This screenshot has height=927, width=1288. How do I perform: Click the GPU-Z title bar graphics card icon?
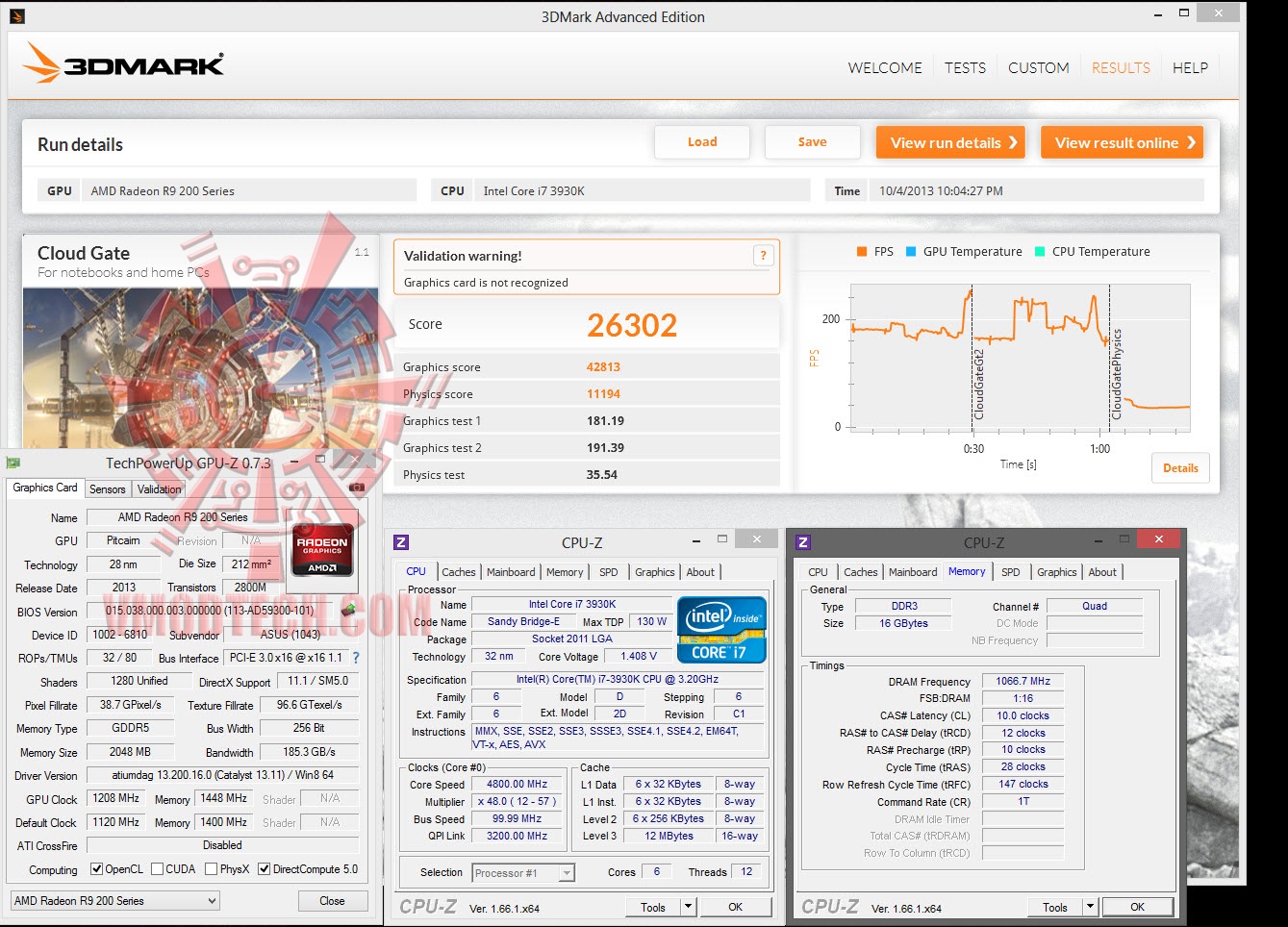13,463
